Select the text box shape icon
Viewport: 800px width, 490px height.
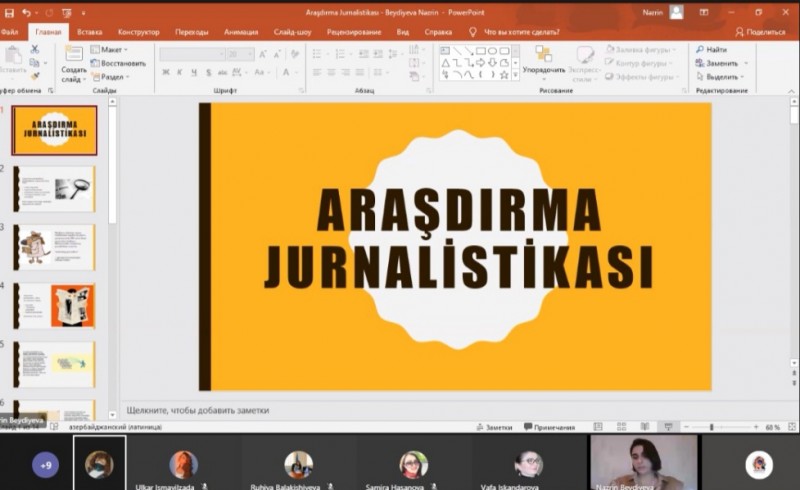click(x=445, y=51)
